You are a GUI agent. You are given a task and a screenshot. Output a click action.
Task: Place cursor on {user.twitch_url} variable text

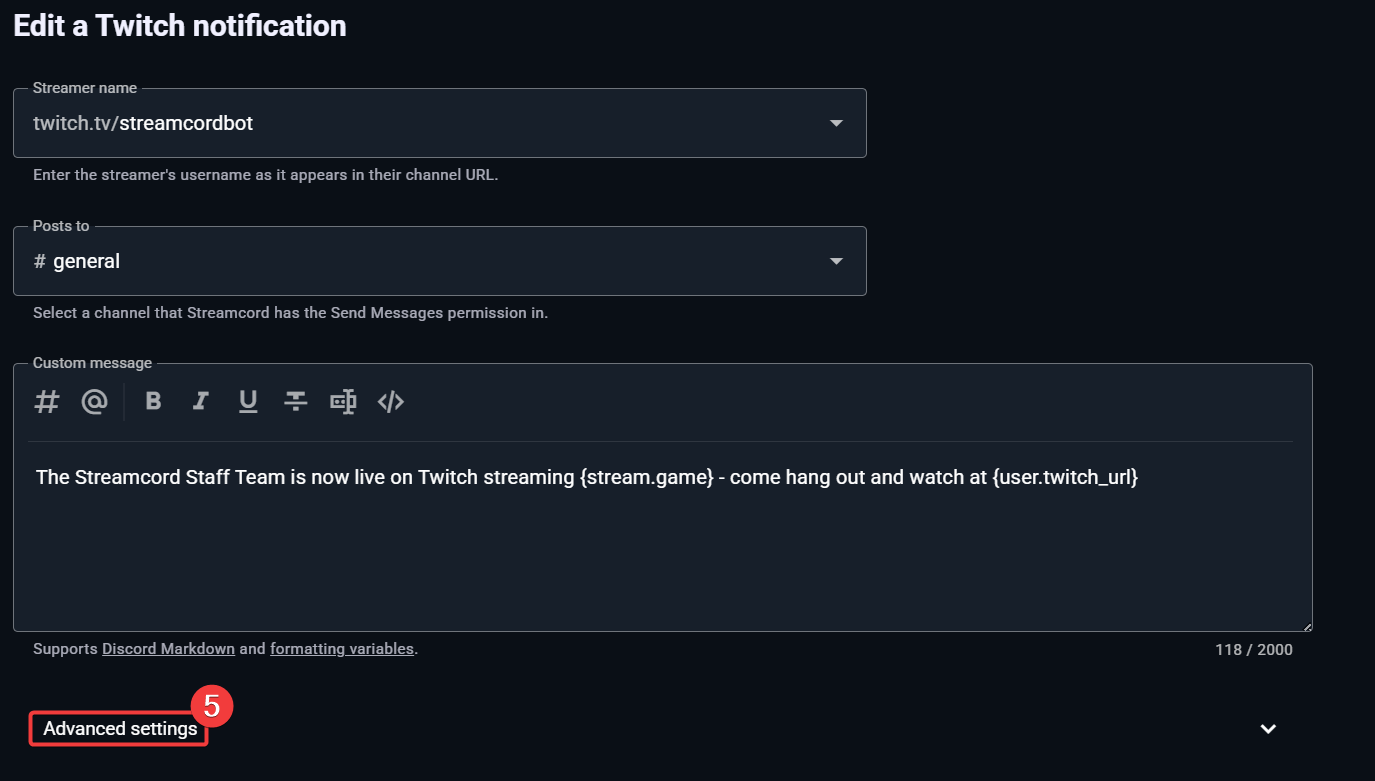click(x=1065, y=477)
